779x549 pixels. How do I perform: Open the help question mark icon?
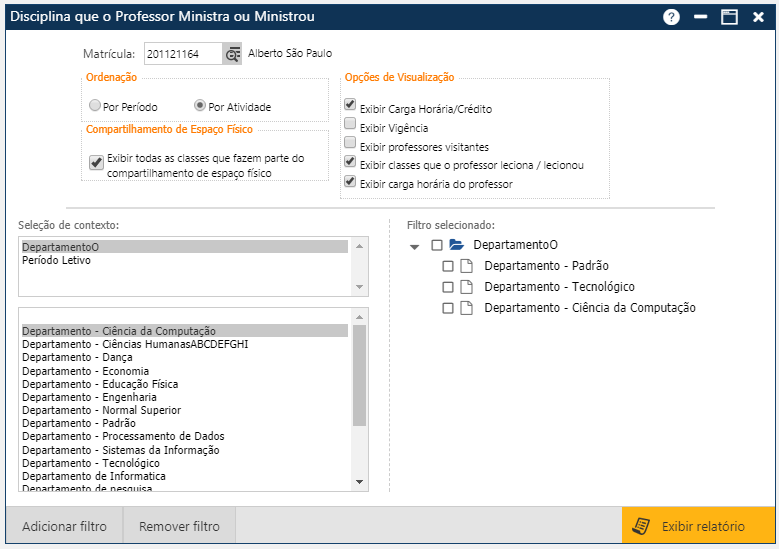pyautogui.click(x=671, y=17)
